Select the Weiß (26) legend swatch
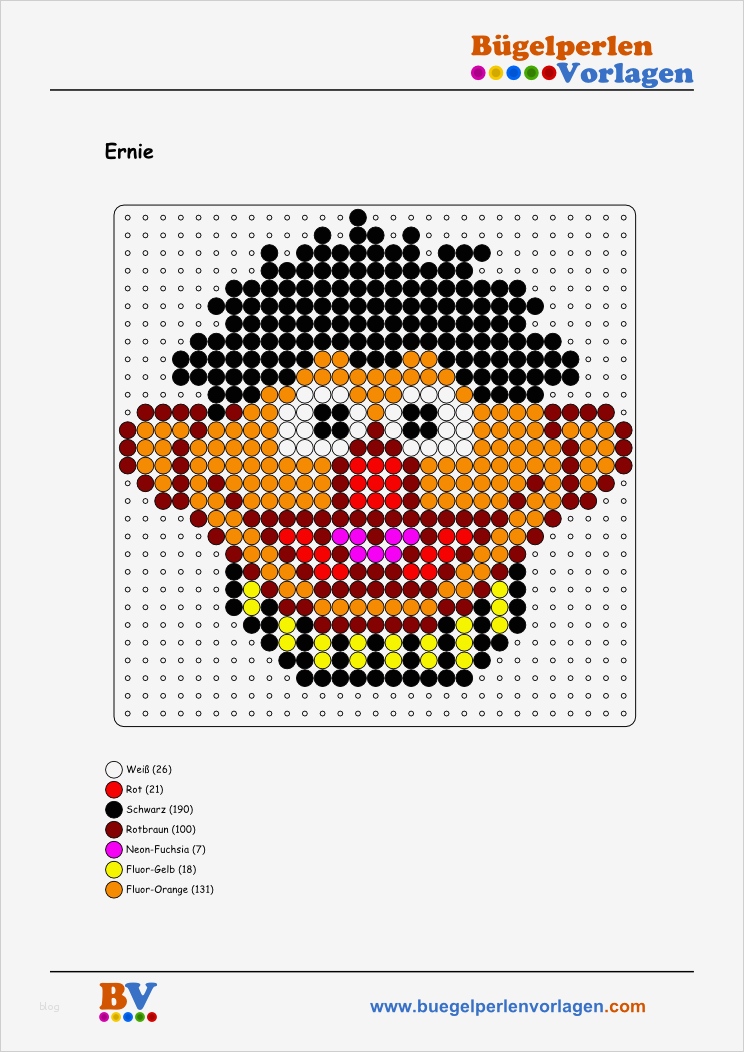744x1052 pixels. pyautogui.click(x=115, y=770)
